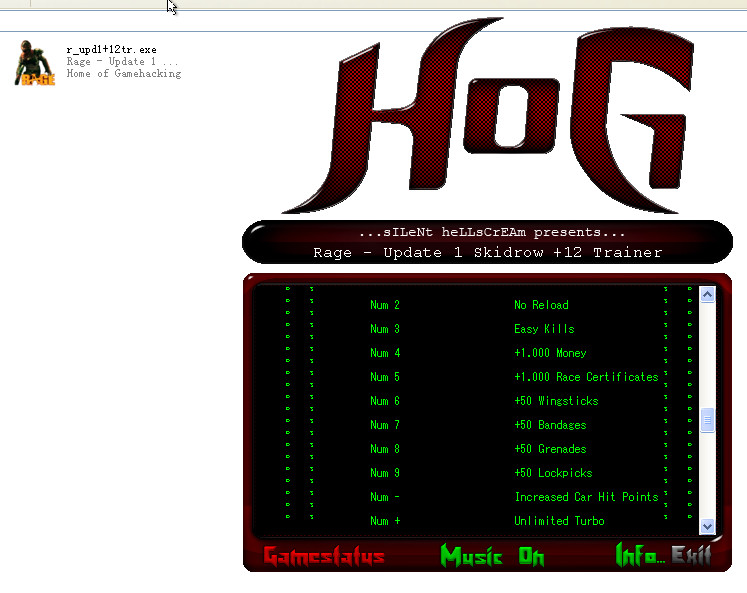Click the 'Rage - Update 1 ...' file description line
The width and height of the screenshot is (747, 593).
[122, 61]
